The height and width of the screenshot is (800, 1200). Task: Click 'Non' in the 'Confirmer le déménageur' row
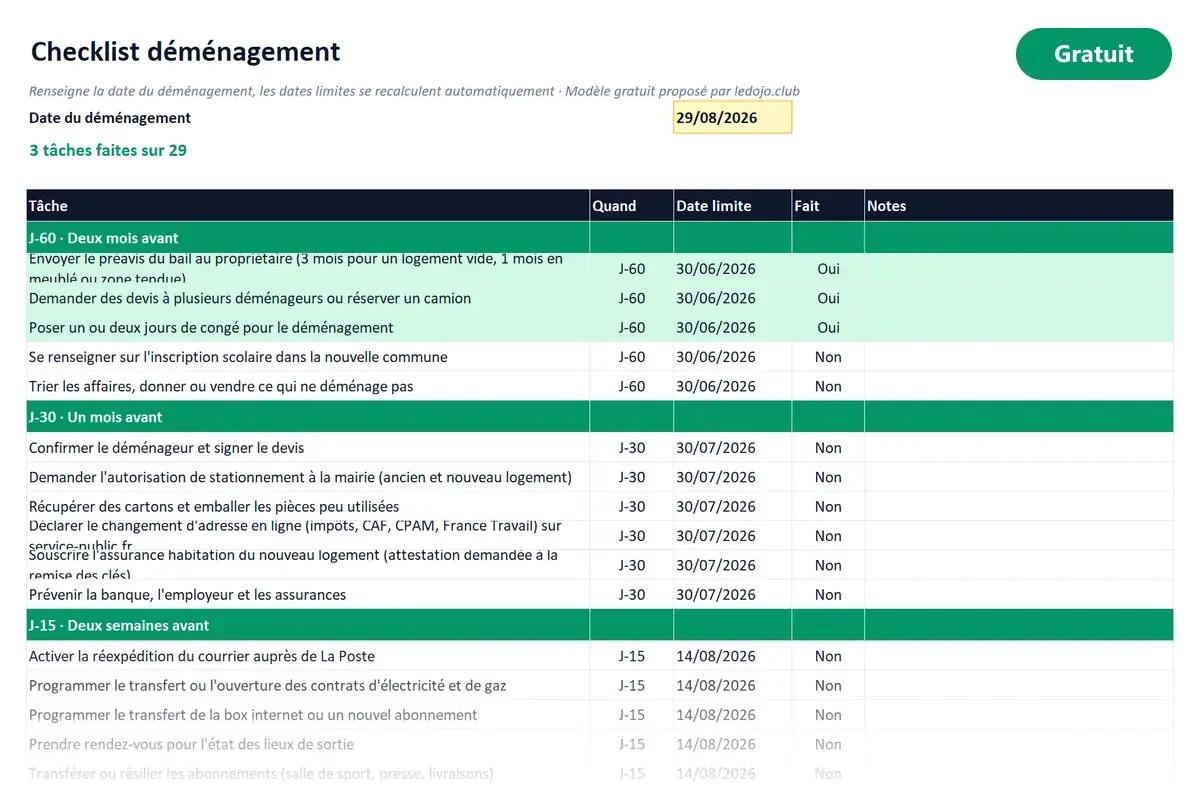tap(828, 447)
